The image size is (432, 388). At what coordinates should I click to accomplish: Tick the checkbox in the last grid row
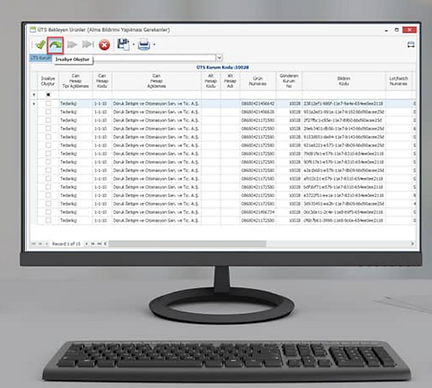48,220
